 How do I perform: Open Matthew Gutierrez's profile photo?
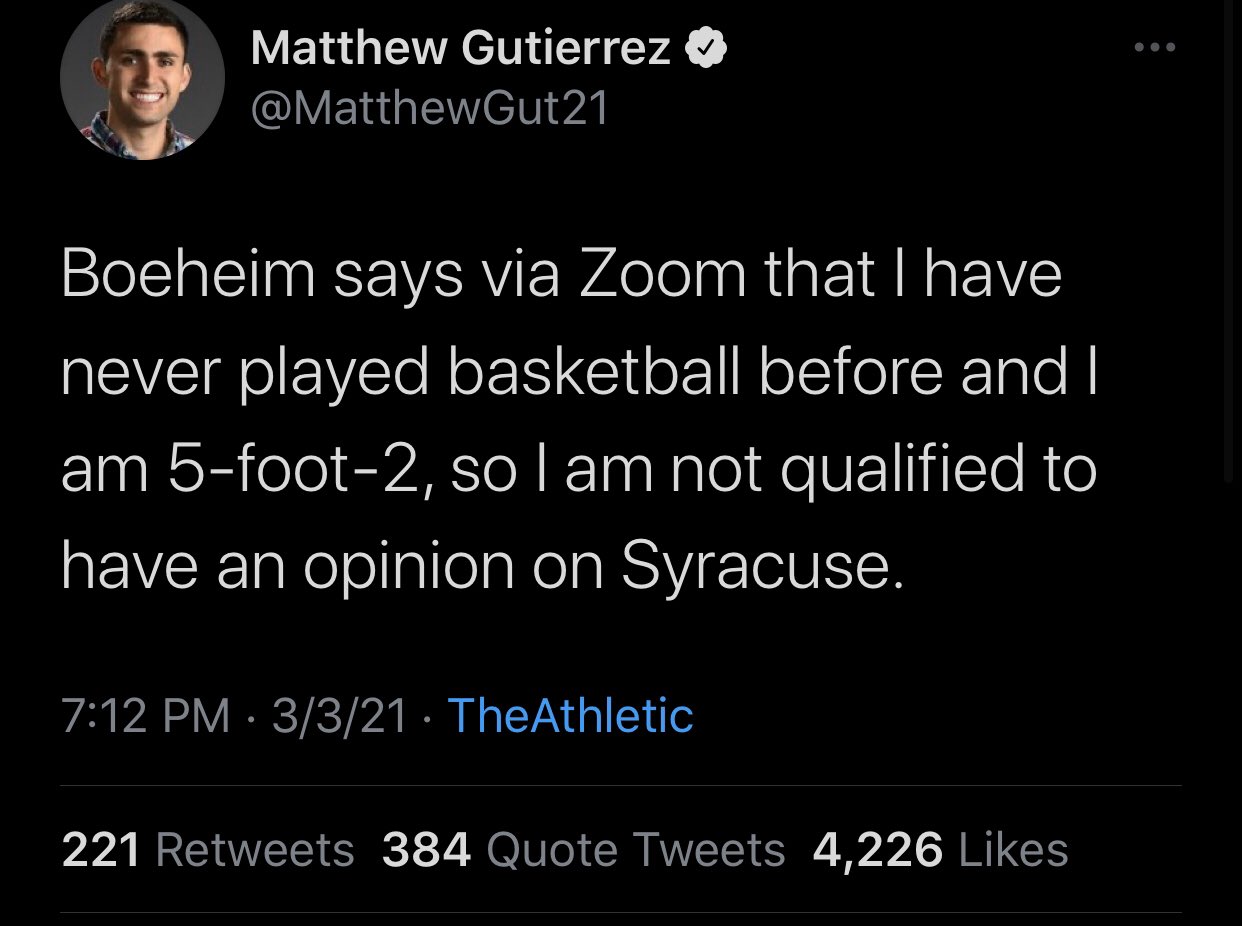(x=141, y=80)
